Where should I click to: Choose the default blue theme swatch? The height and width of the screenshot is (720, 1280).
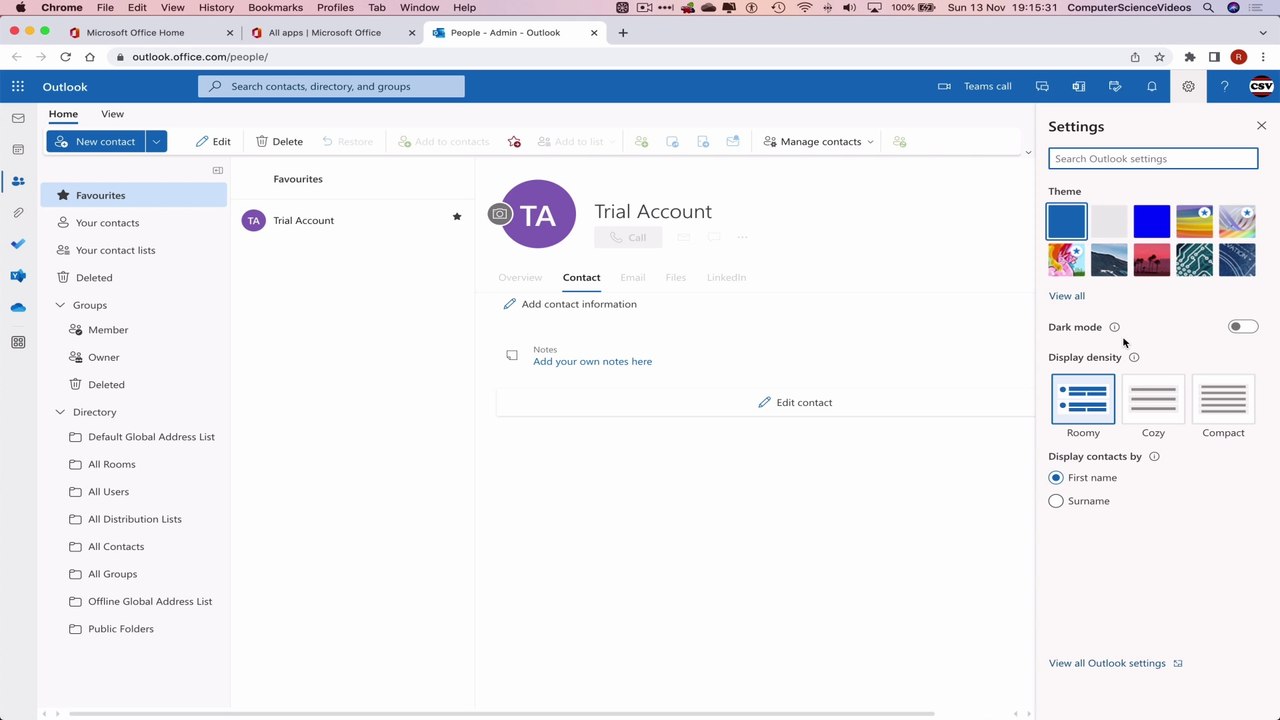[1066, 221]
